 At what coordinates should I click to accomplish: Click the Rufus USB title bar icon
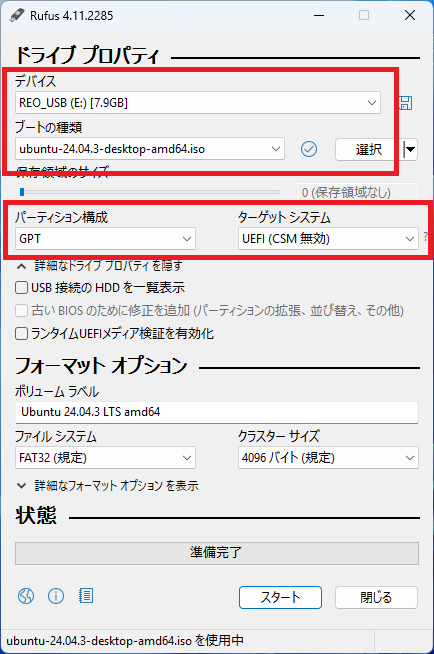[x=17, y=15]
